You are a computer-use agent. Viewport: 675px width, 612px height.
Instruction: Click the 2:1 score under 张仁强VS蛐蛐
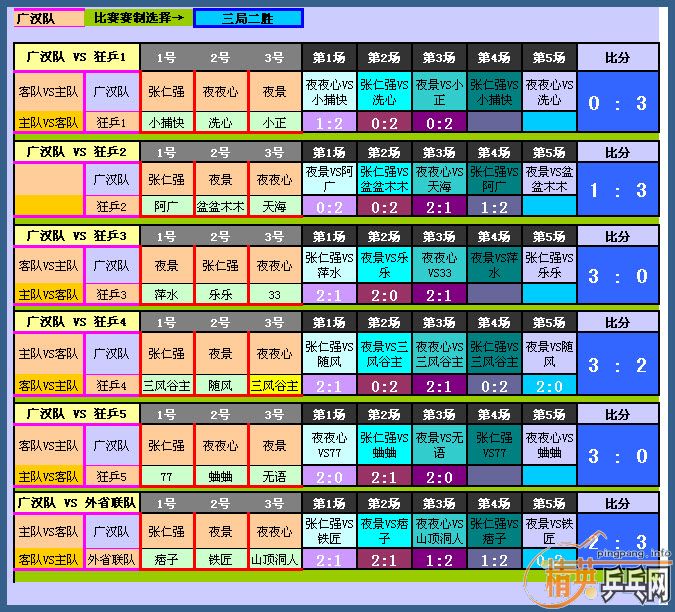(384, 477)
